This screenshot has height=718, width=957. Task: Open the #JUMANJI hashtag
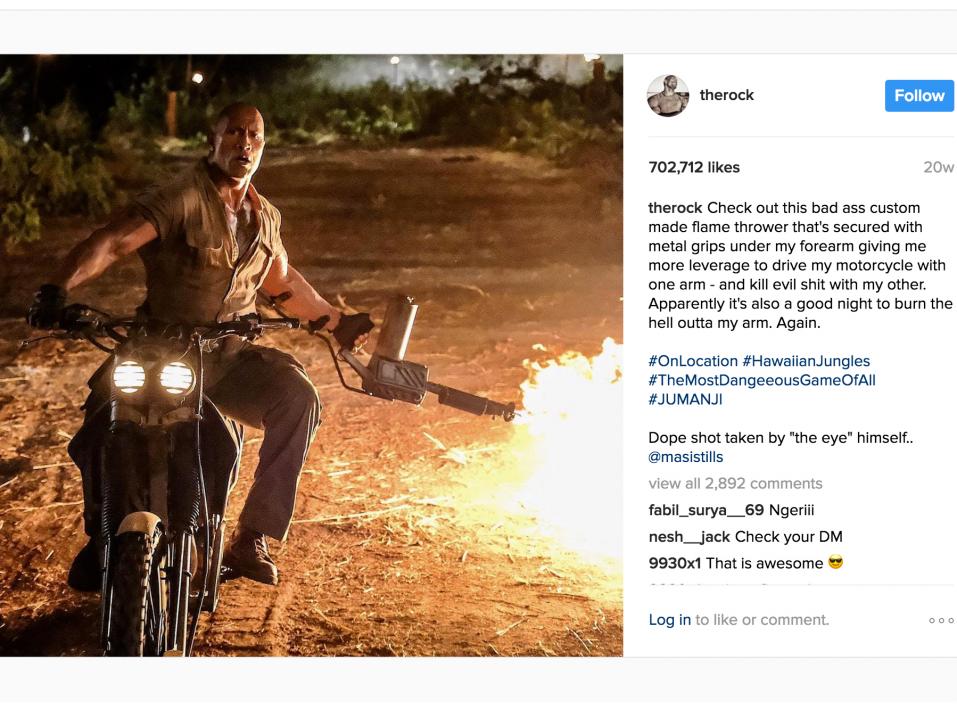685,399
